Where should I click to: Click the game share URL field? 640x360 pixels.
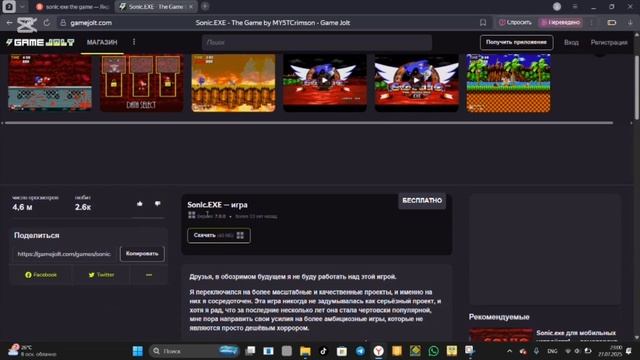tap(64, 254)
